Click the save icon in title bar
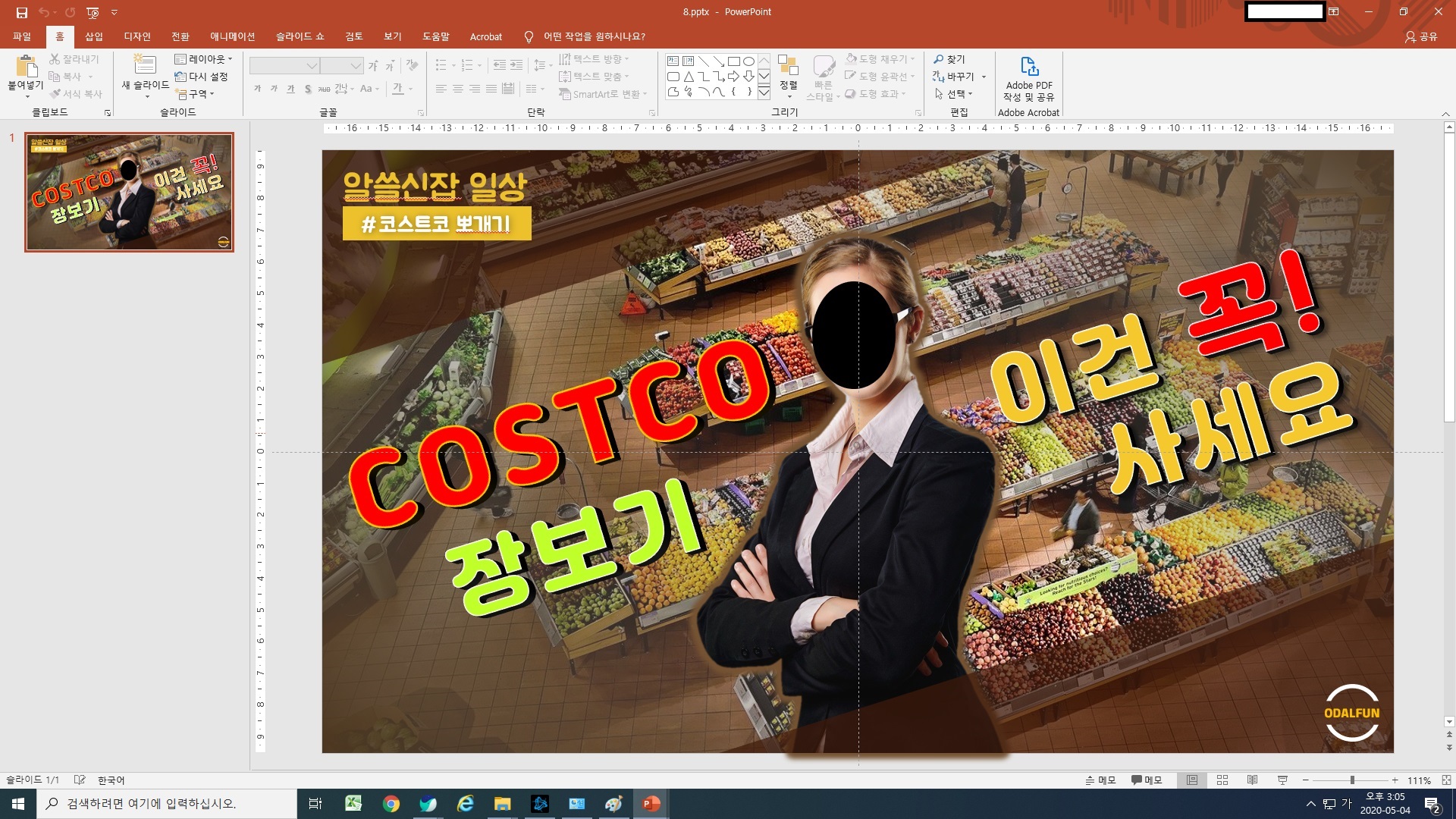 tap(21, 12)
